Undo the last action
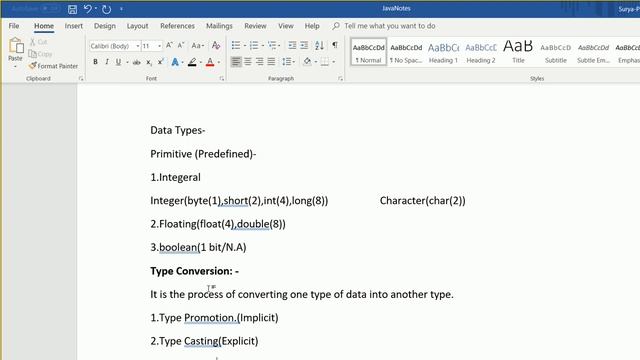Image resolution: width=640 pixels, height=360 pixels. click(x=87, y=9)
